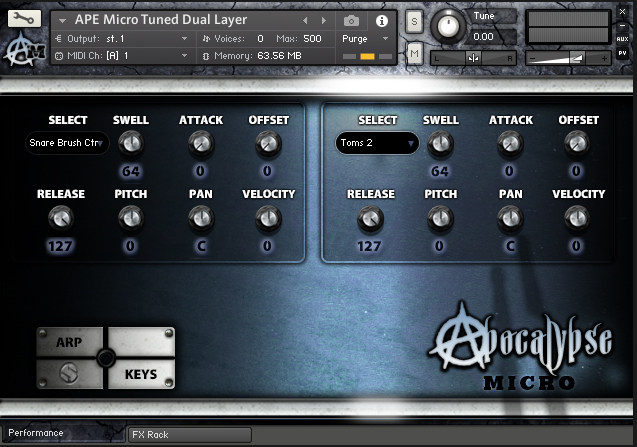
Task: Click the AUX button in header
Action: [622, 38]
